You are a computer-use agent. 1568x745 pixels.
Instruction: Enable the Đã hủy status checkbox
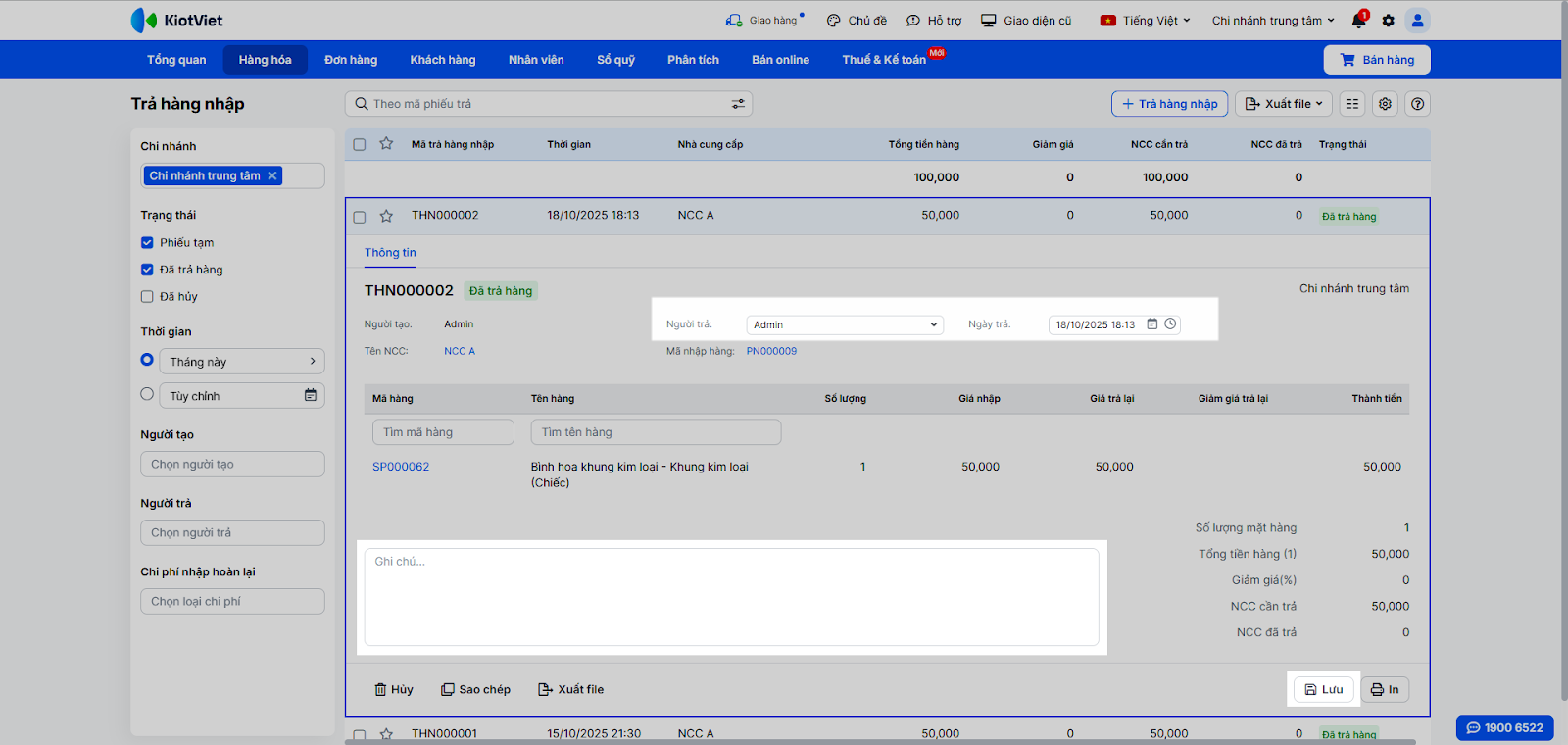tap(147, 297)
